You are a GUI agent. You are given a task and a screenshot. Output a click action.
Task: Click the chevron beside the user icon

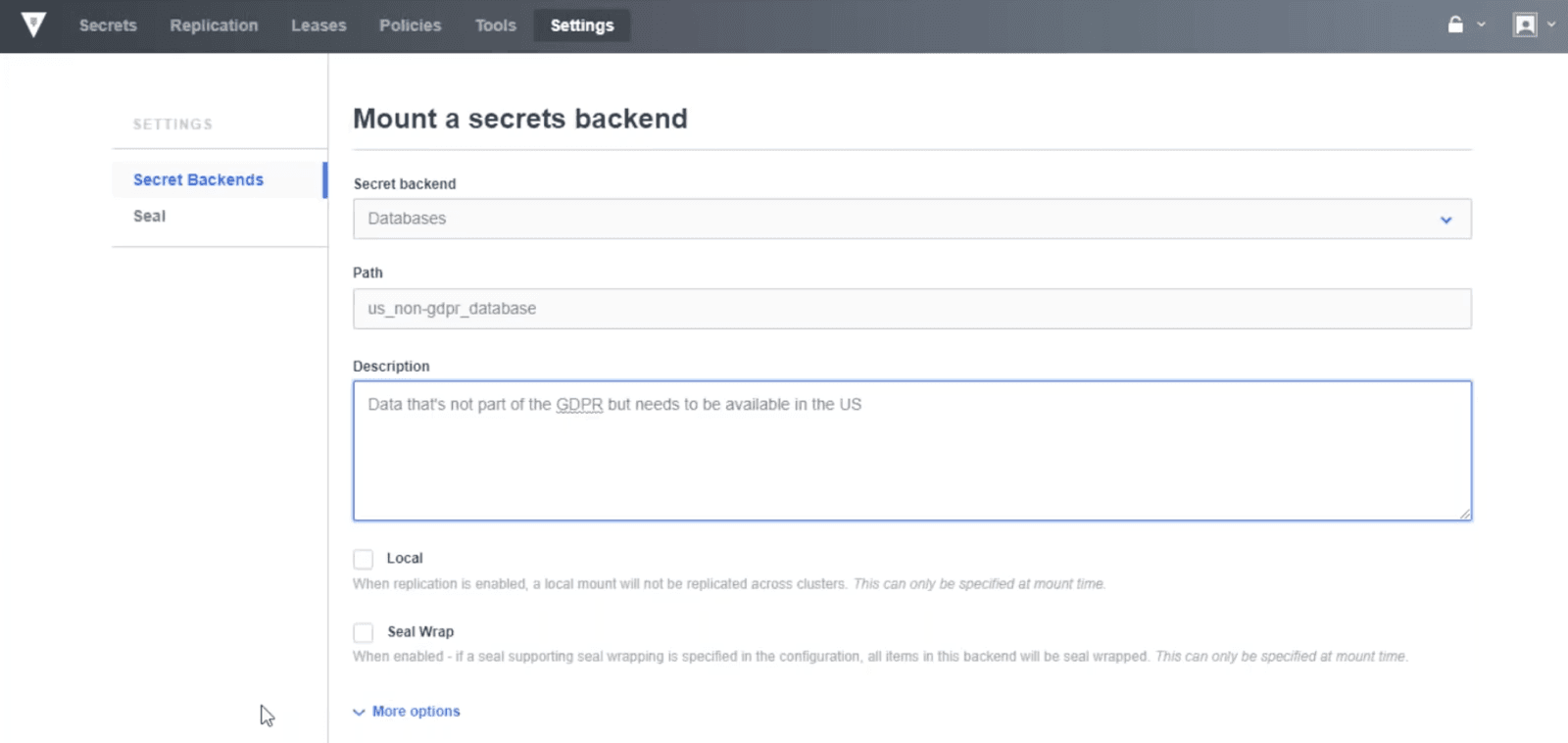(x=1551, y=25)
